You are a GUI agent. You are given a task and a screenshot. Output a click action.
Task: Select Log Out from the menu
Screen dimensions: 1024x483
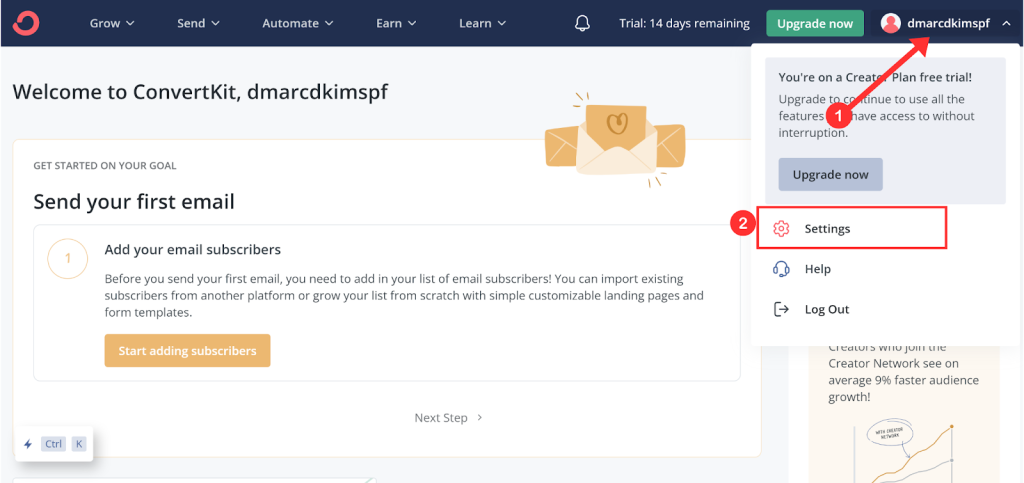[x=826, y=309]
